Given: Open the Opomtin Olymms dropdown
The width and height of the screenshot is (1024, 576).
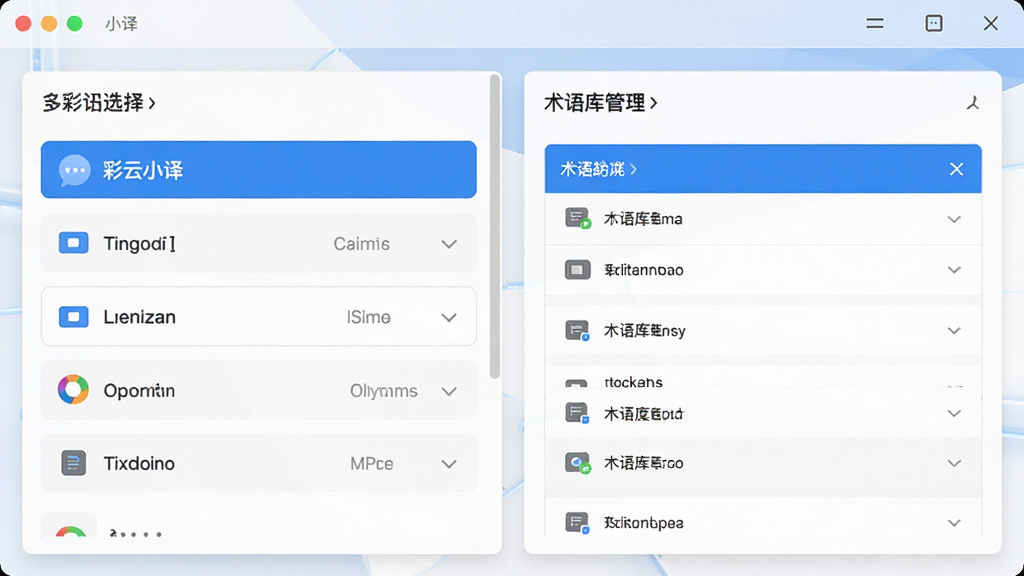Looking at the screenshot, I should (x=449, y=391).
